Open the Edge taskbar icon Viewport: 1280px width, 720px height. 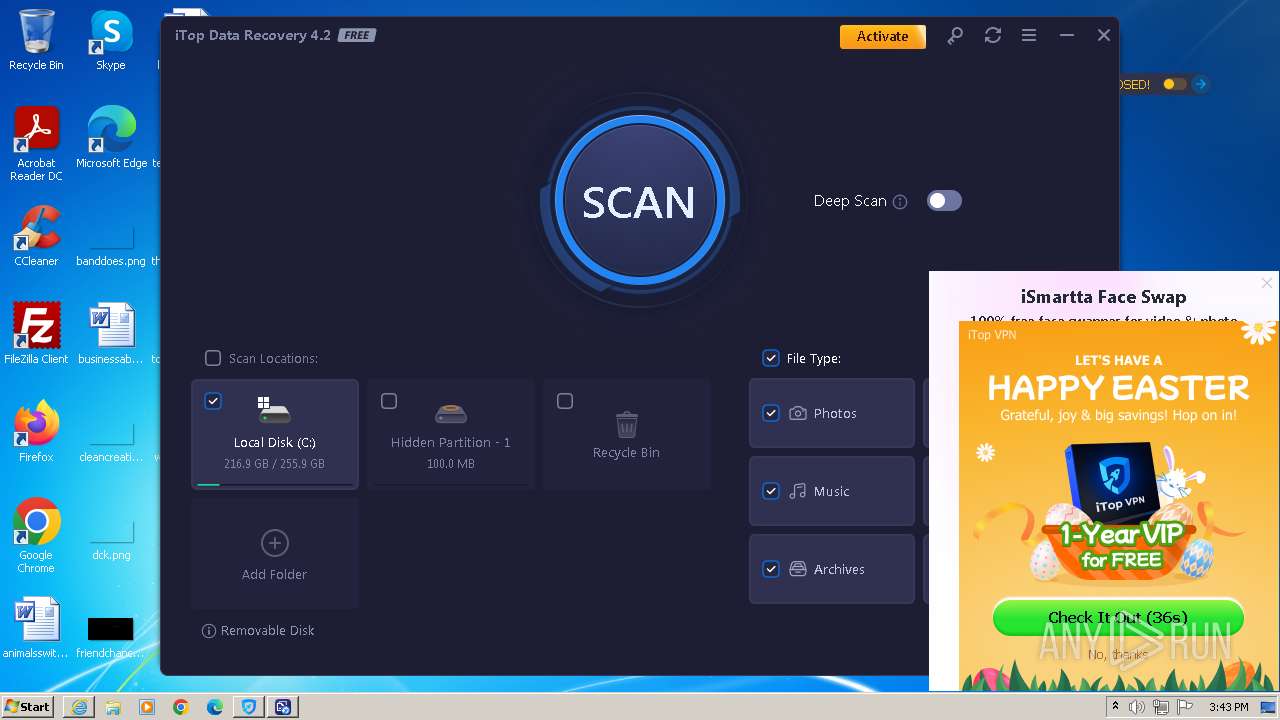click(215, 707)
